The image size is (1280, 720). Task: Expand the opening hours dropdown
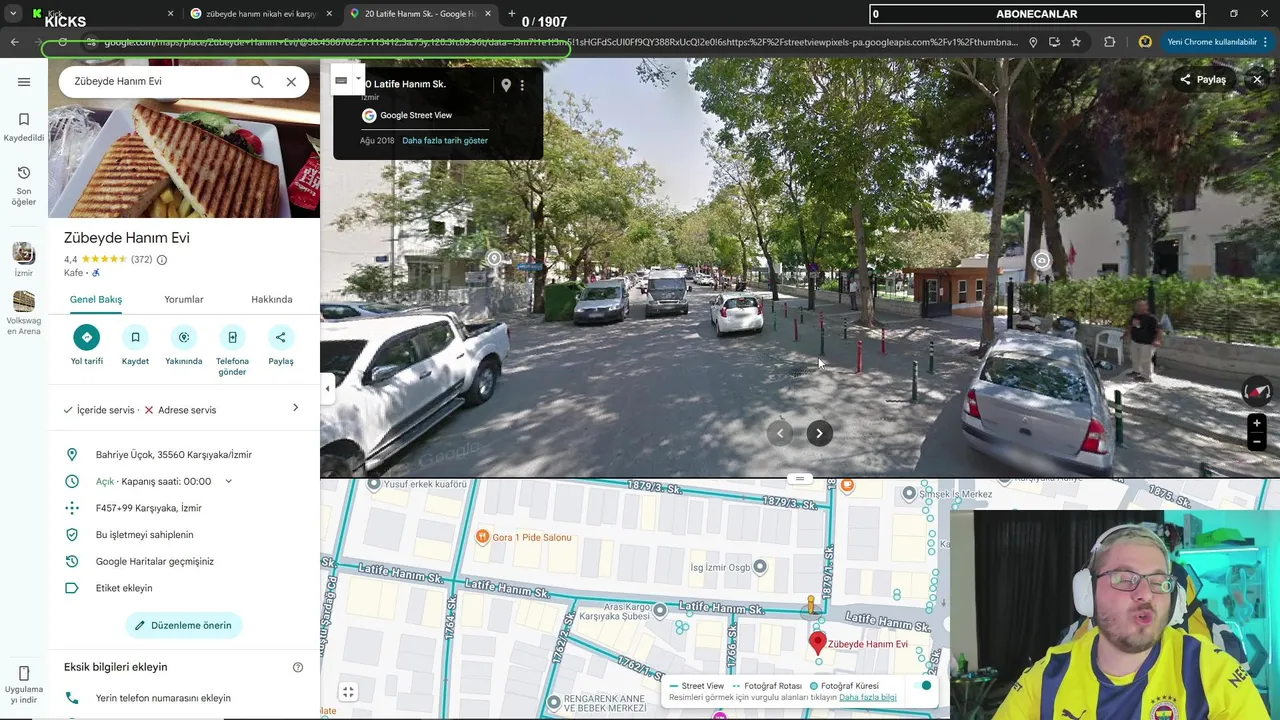228,482
